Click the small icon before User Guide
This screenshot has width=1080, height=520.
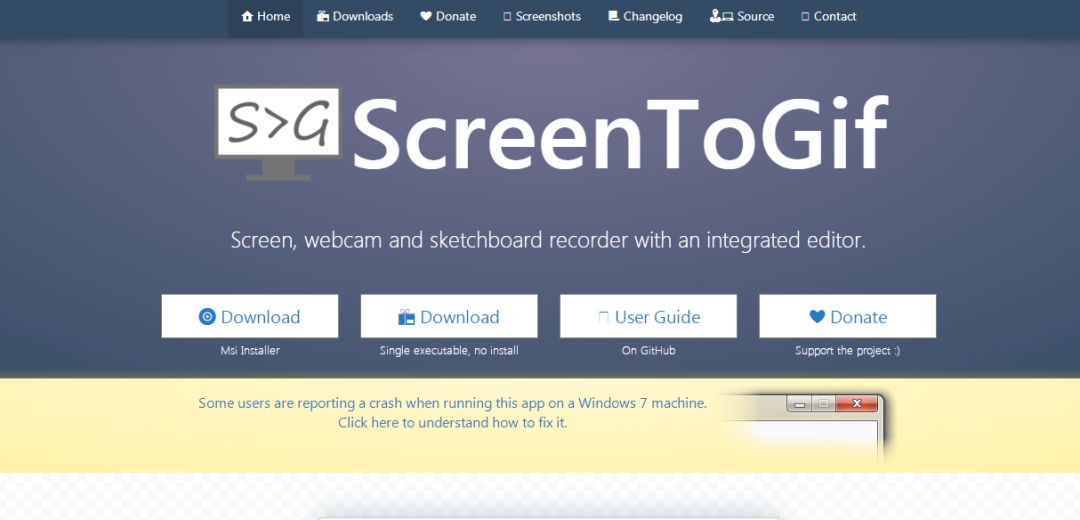pos(603,318)
